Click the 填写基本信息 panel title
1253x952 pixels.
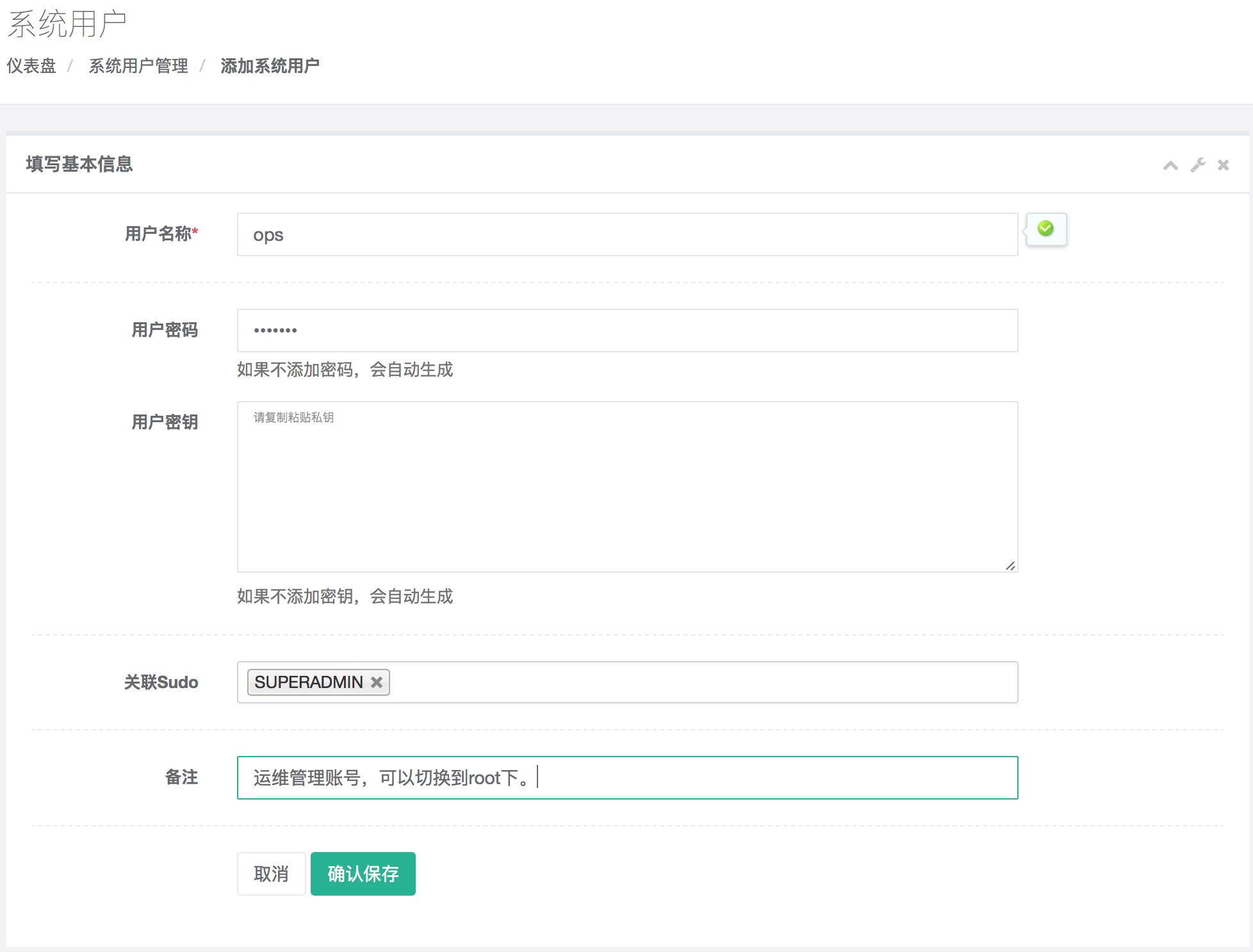pos(79,164)
